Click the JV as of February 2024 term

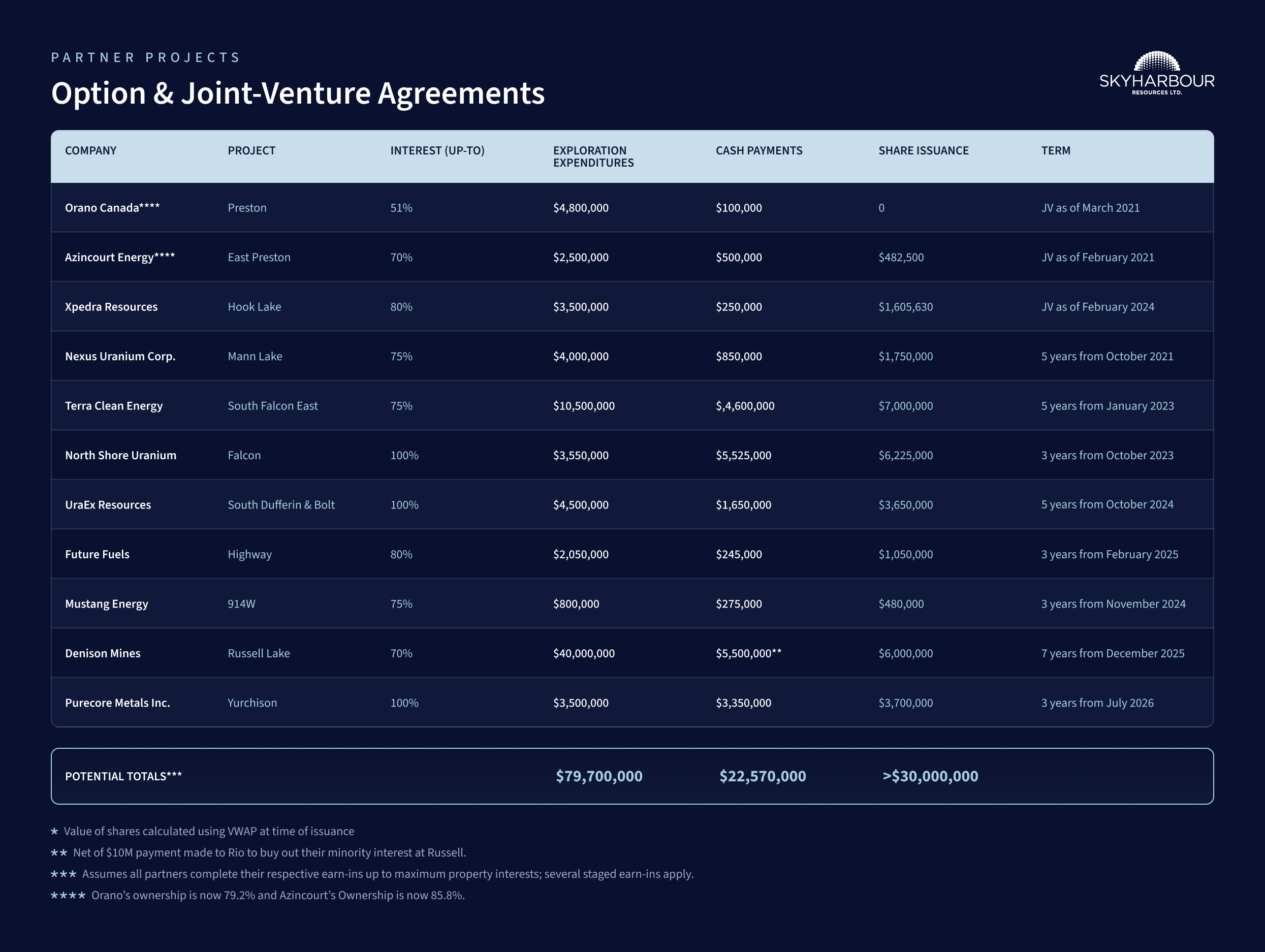[x=1097, y=306]
